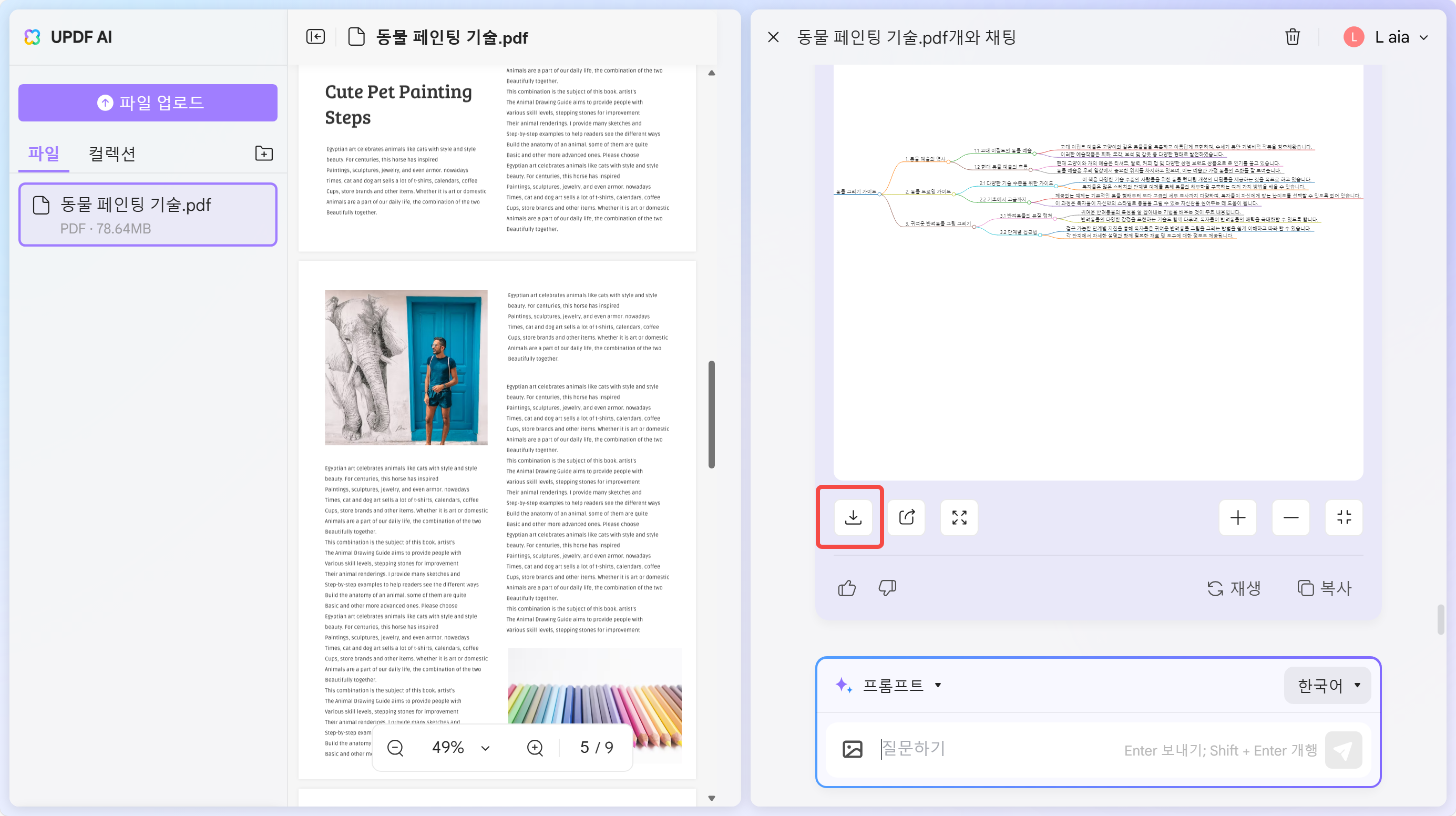This screenshot has height=816, width=1456.
Task: Create a new collection folder icon
Action: pyautogui.click(x=264, y=153)
